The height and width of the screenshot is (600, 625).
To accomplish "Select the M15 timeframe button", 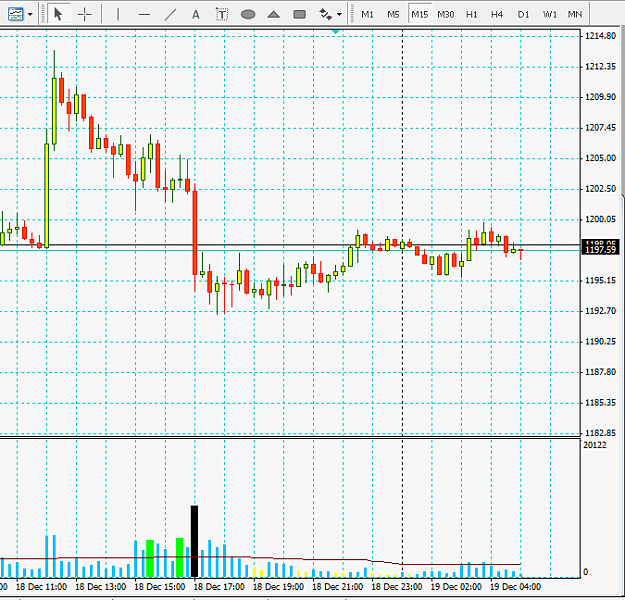I will [420, 15].
